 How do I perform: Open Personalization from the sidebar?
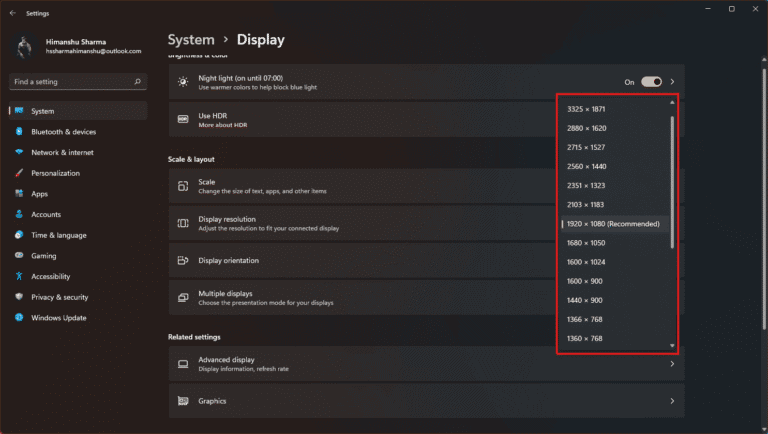click(x=55, y=173)
